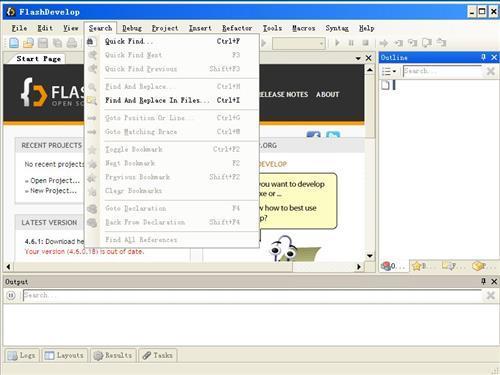
Task: Focus the Output search field
Action: [x=252, y=295]
